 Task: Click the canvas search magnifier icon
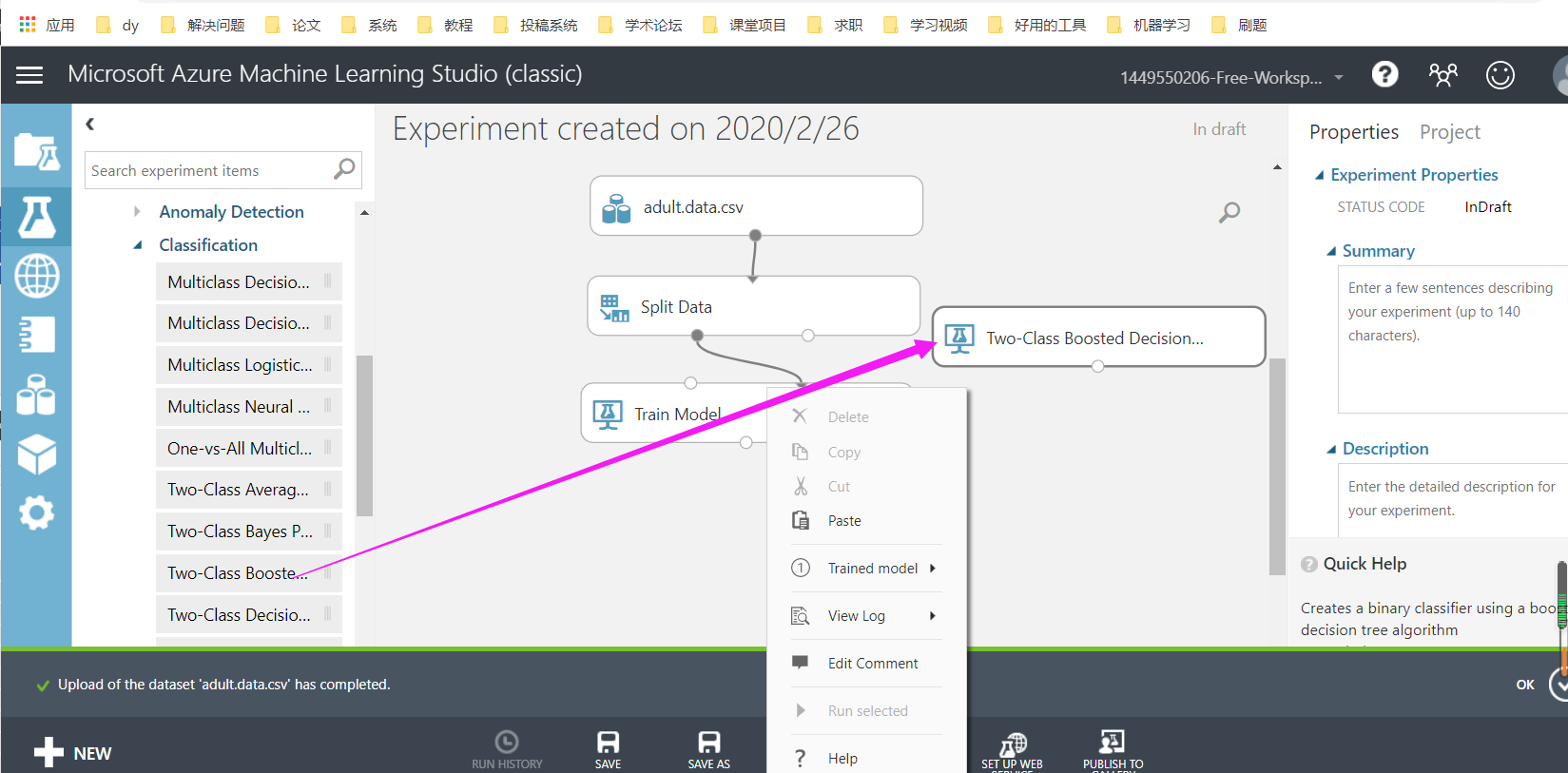[x=1229, y=212]
